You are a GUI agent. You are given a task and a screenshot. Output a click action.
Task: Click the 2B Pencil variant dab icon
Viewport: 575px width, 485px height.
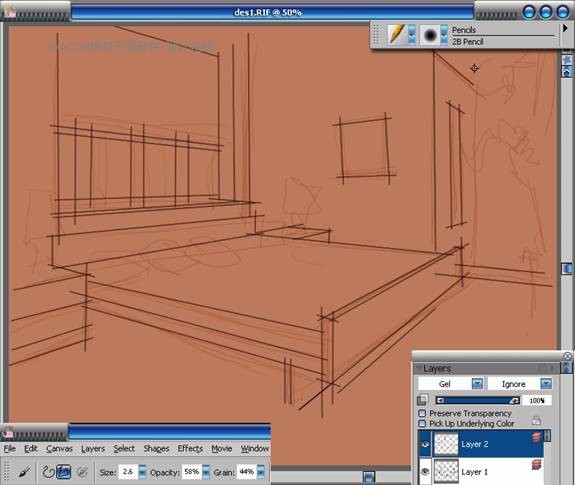(429, 35)
